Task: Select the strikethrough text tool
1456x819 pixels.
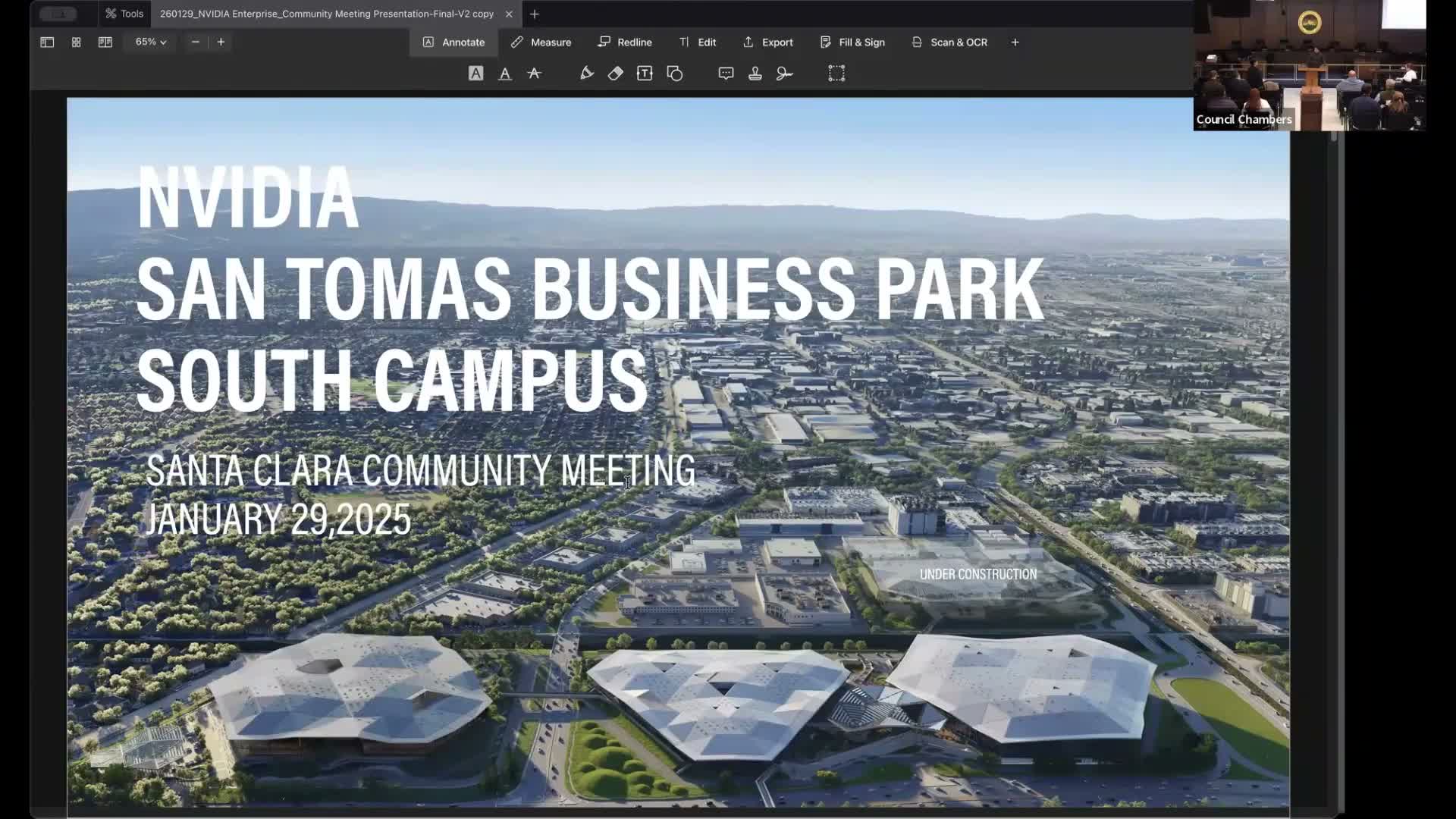Action: point(535,74)
